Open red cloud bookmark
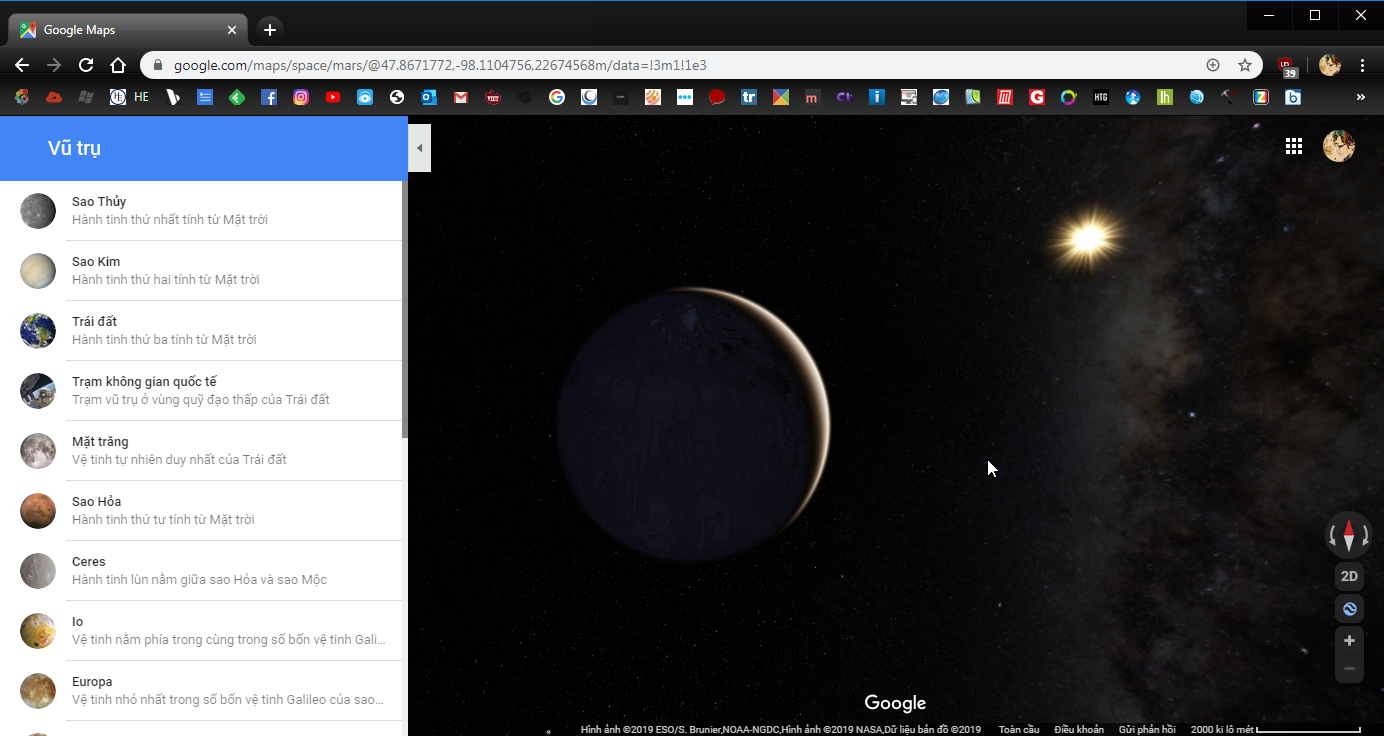Viewport: 1384px width, 736px height. [x=54, y=97]
